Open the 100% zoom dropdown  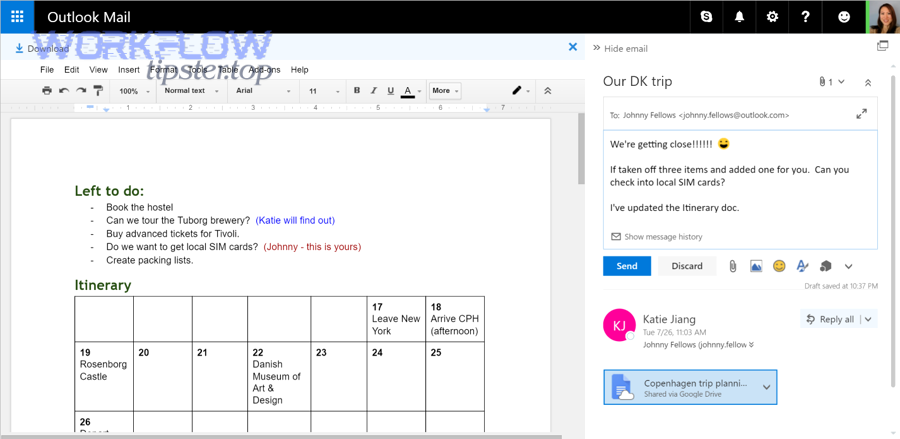[x=134, y=91]
